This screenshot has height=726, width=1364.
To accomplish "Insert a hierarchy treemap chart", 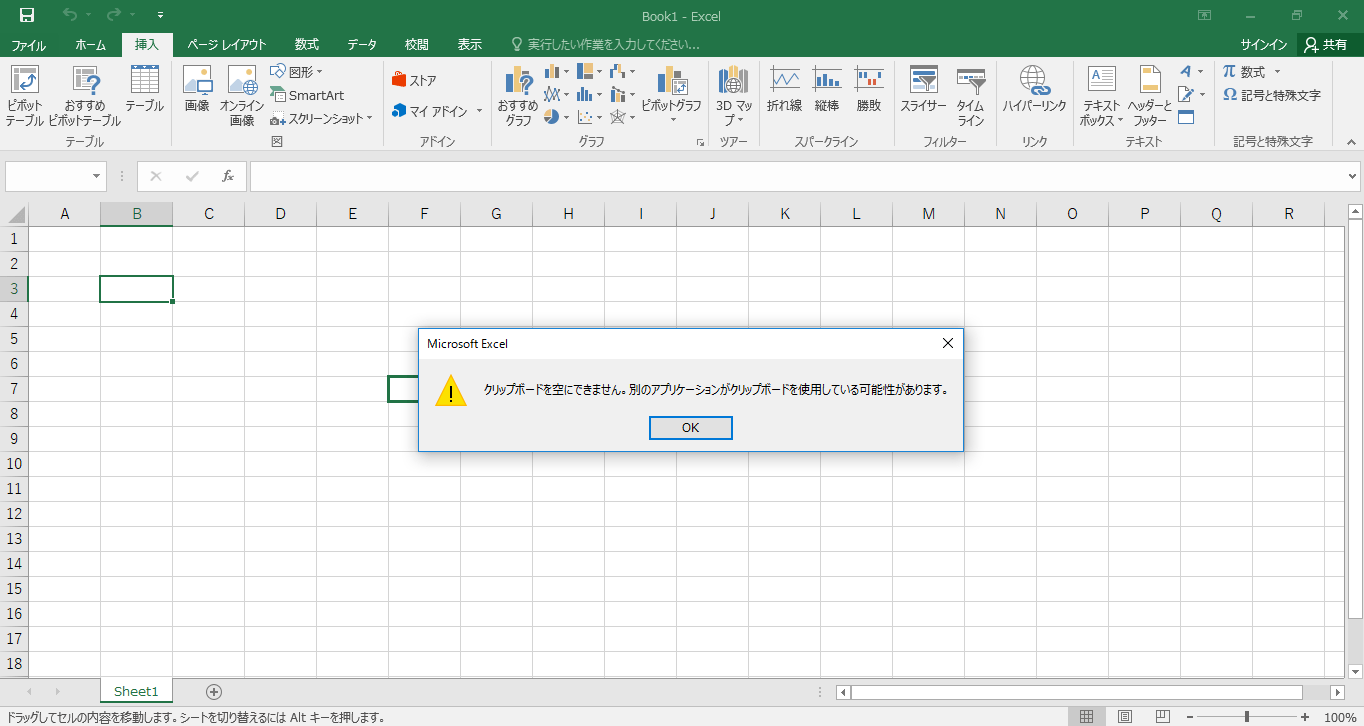I will tap(590, 72).
